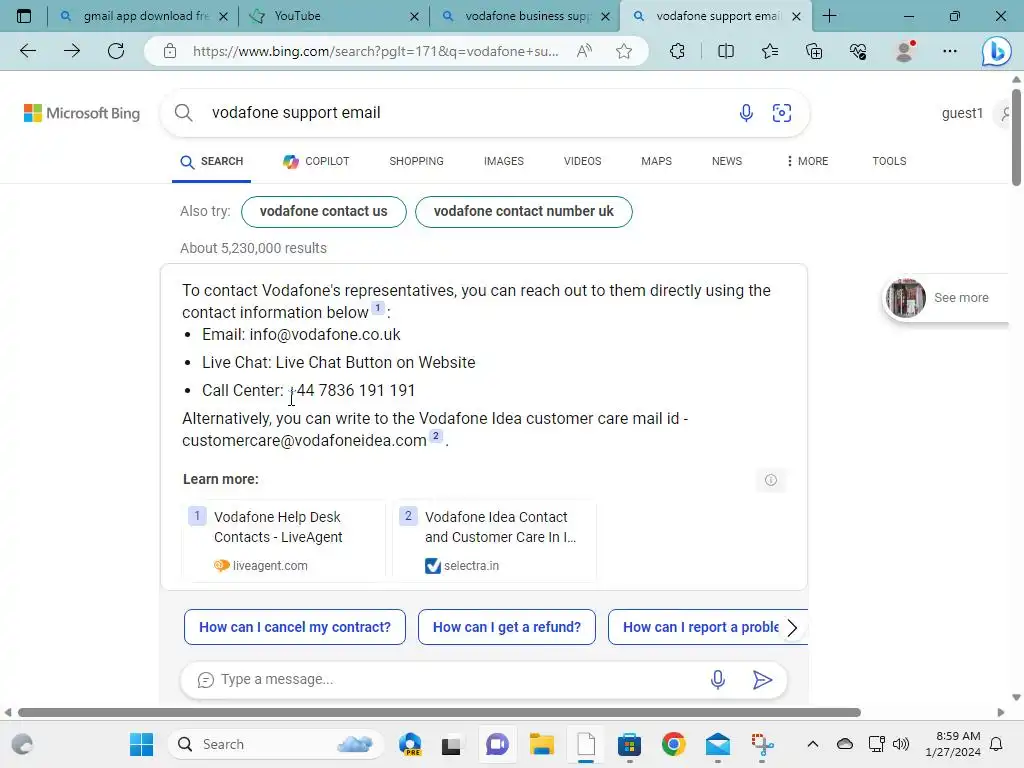Open the TOOLS search options
This screenshot has height=768, width=1024.
coord(889,161)
